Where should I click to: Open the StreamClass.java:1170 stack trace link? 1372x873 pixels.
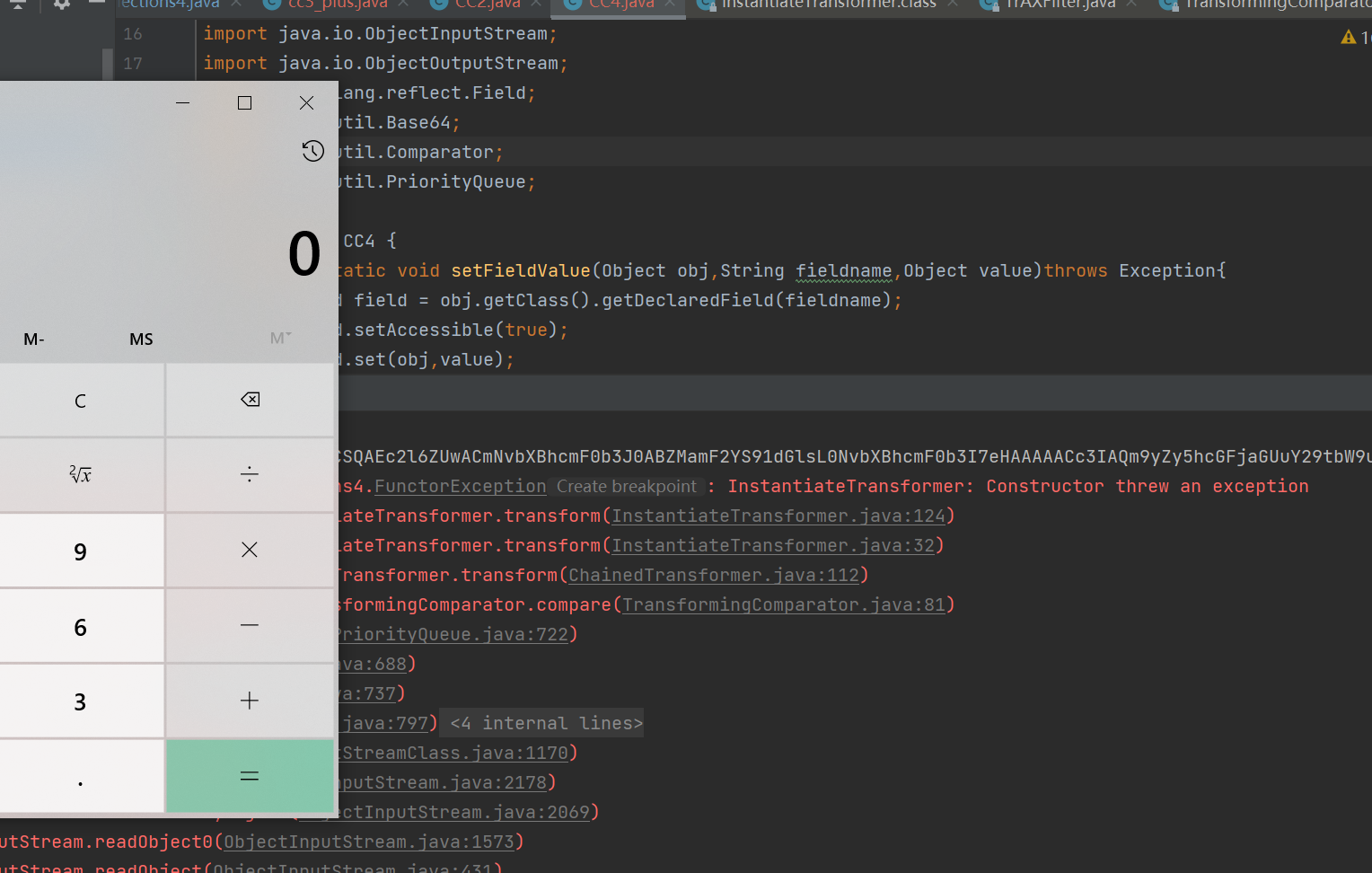[453, 753]
